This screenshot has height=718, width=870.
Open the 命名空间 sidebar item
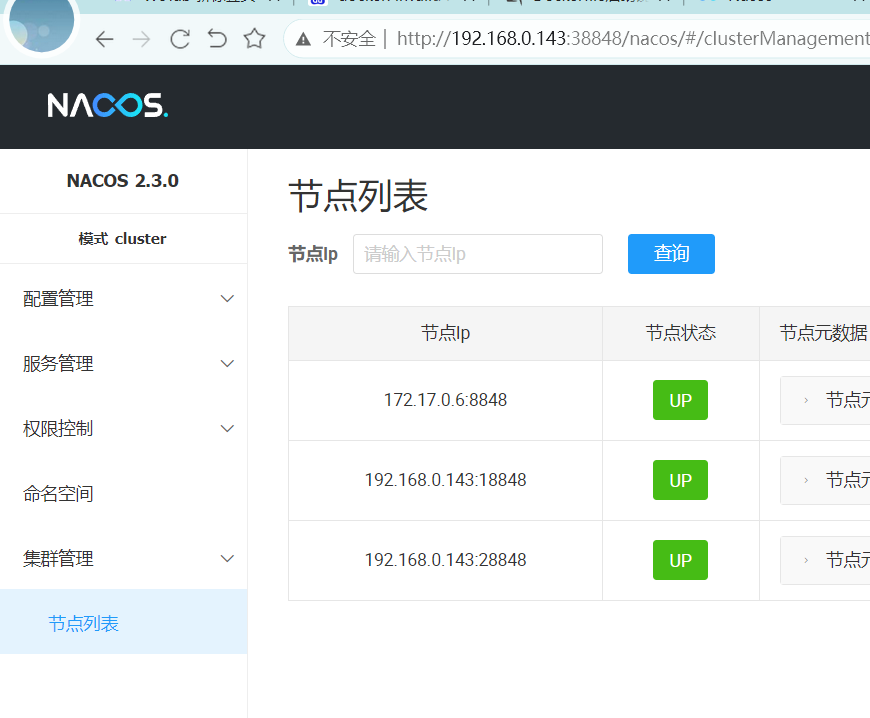coord(123,493)
